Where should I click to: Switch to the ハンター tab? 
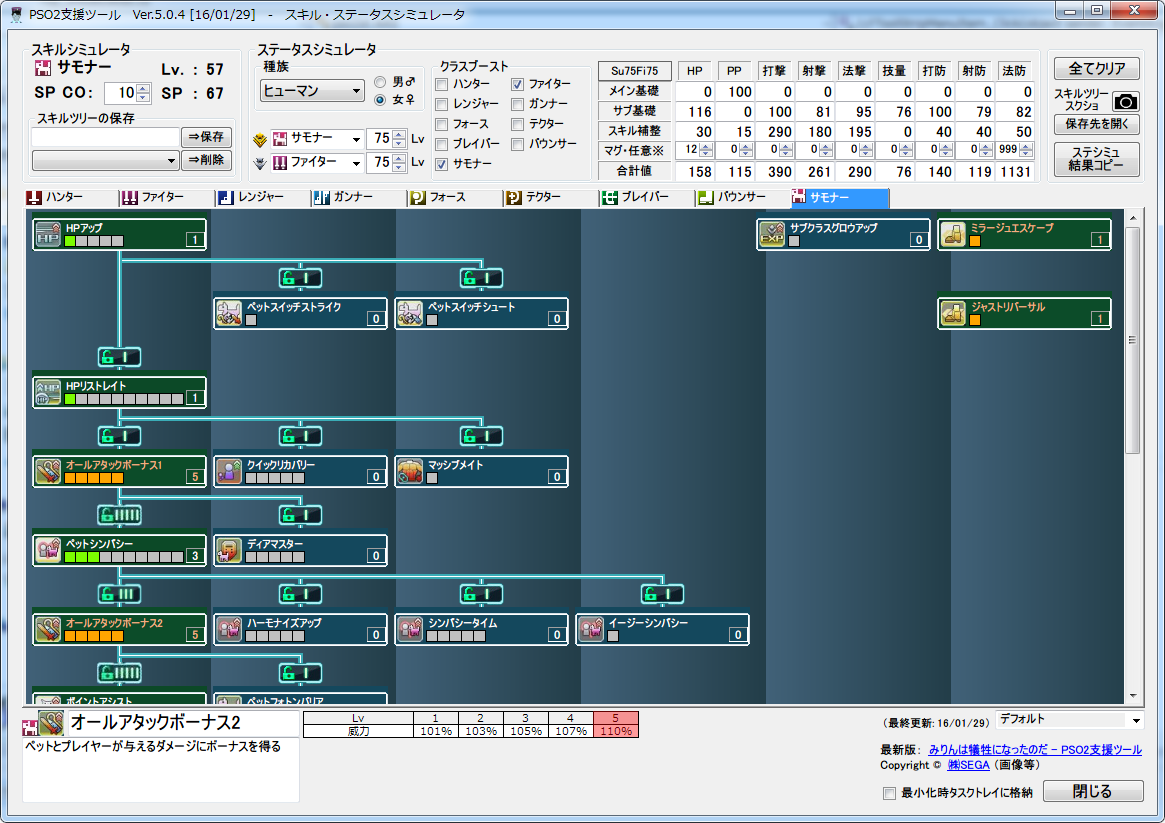click(71, 198)
